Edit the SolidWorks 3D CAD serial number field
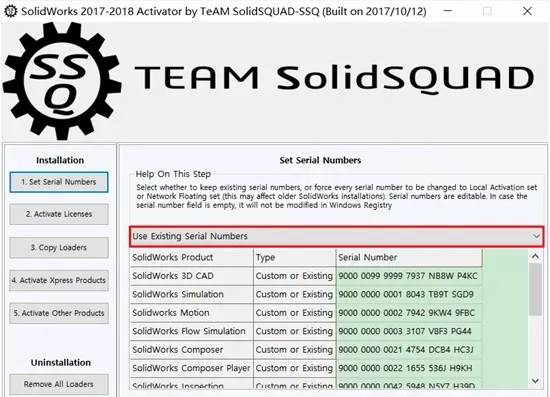This screenshot has height=397, width=550. [409, 276]
